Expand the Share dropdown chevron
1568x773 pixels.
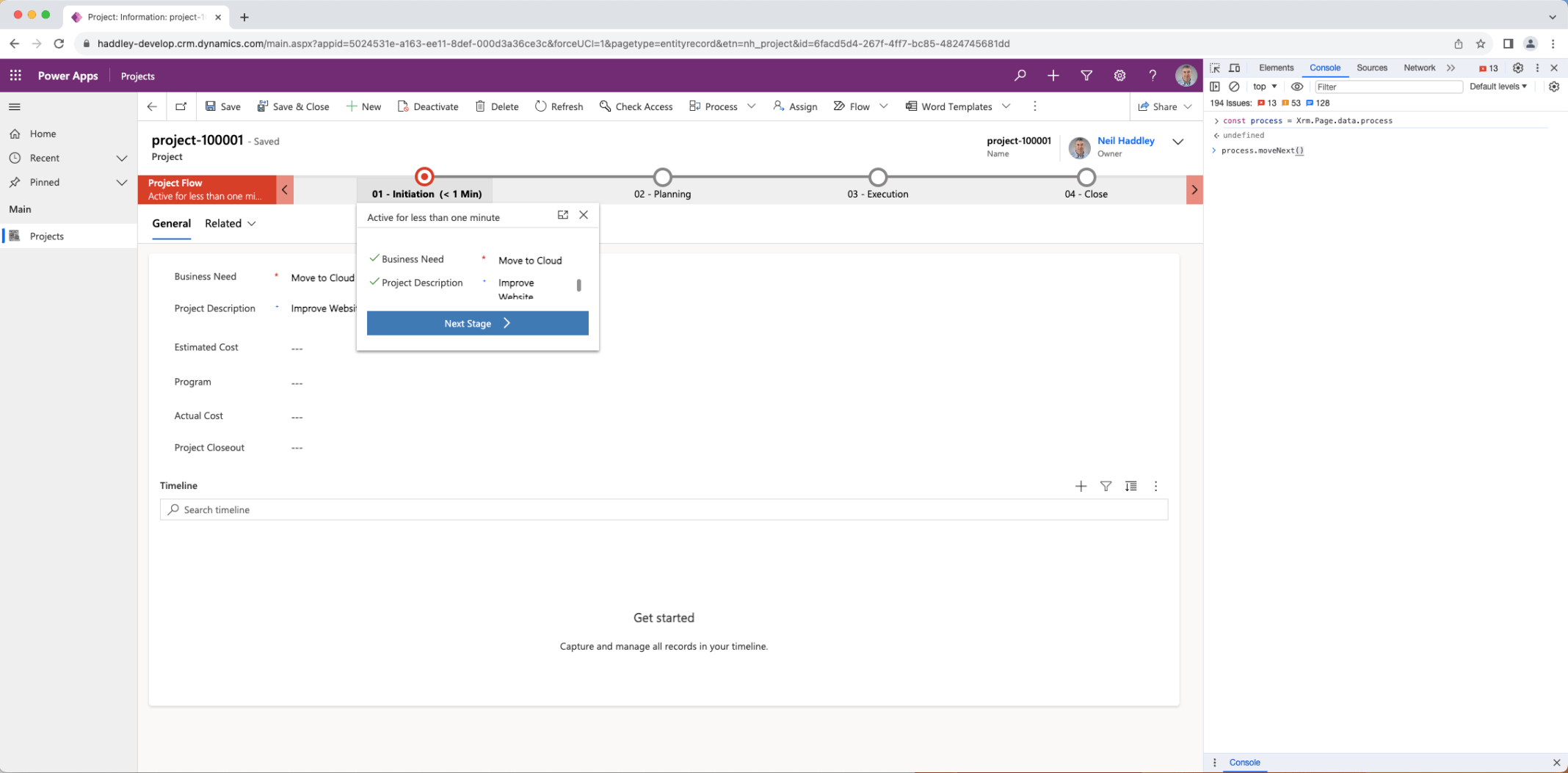coord(1188,106)
